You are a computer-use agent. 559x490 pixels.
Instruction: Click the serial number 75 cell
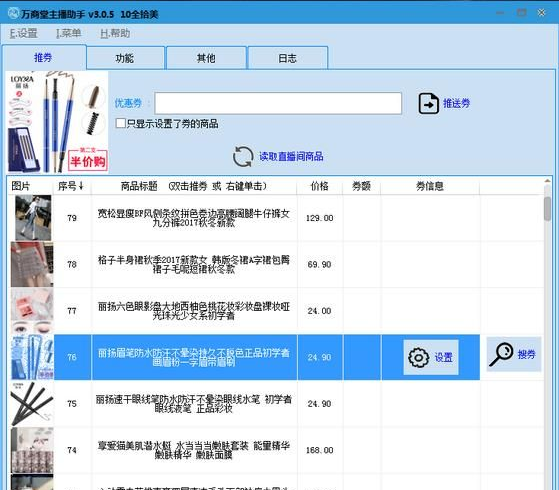click(x=72, y=403)
